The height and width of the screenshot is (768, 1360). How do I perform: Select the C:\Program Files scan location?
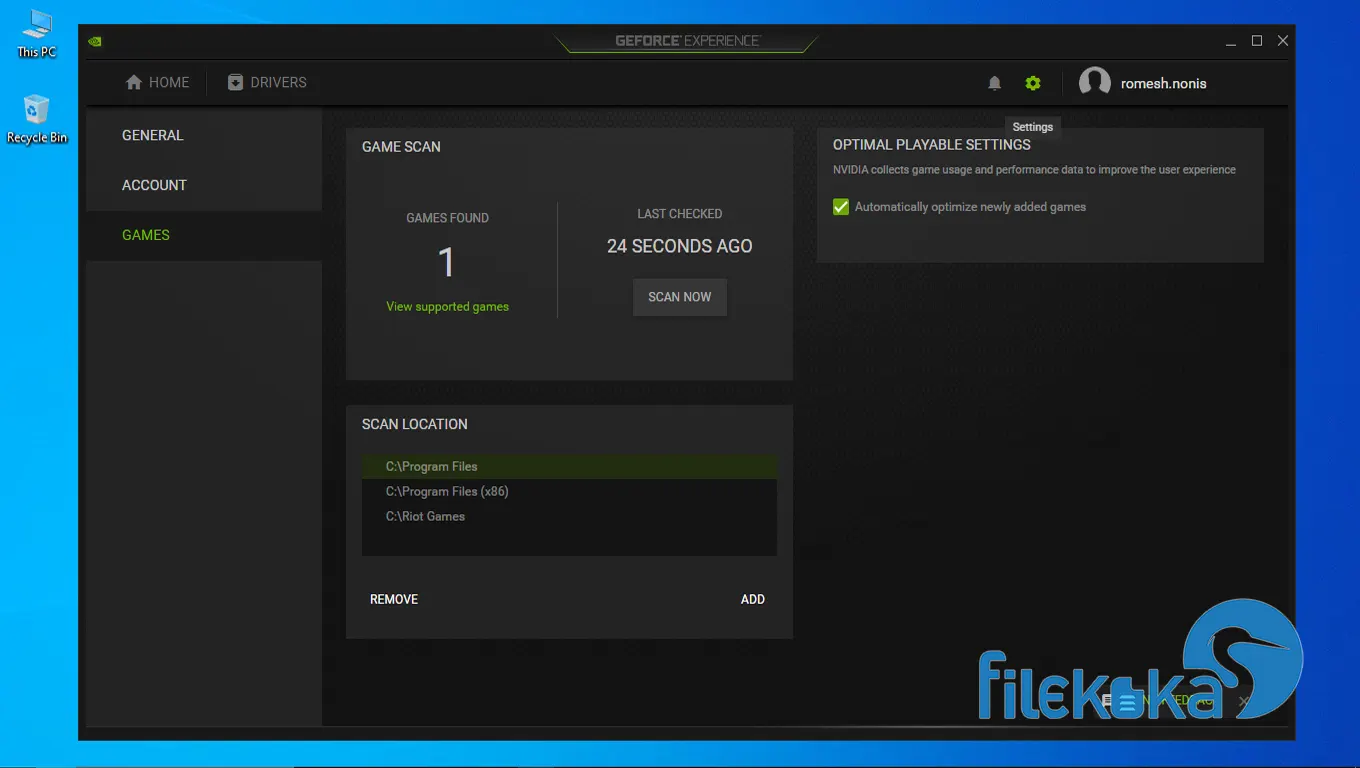[x=569, y=466]
